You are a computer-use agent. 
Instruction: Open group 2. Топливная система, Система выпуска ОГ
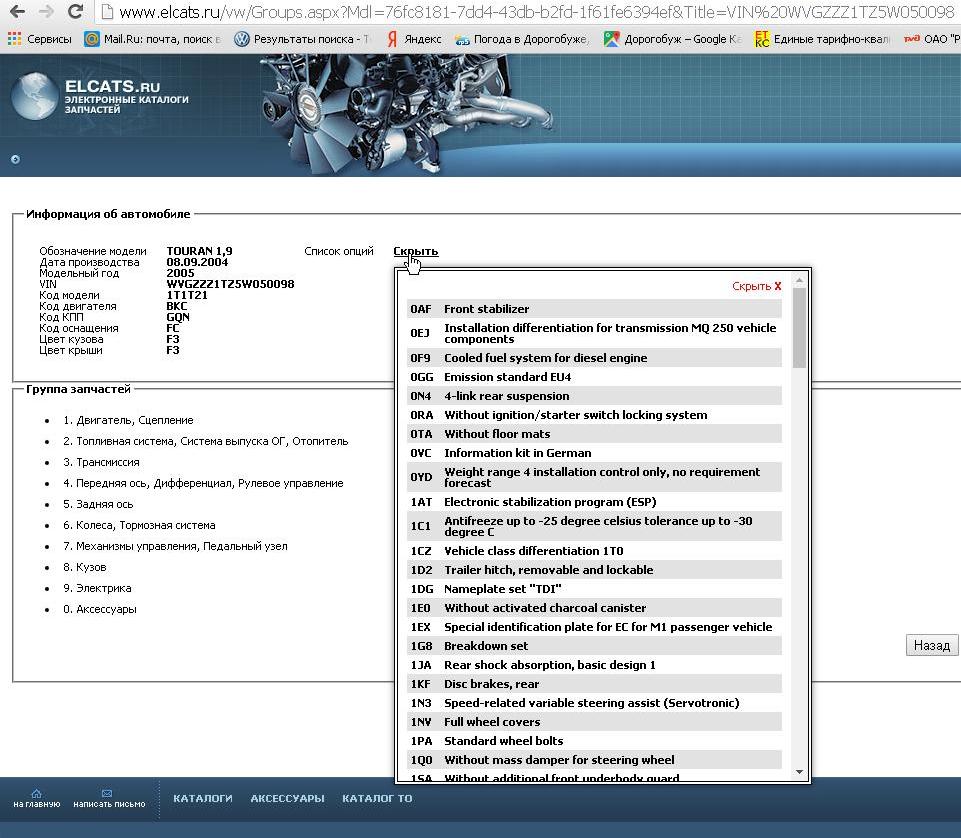205,441
